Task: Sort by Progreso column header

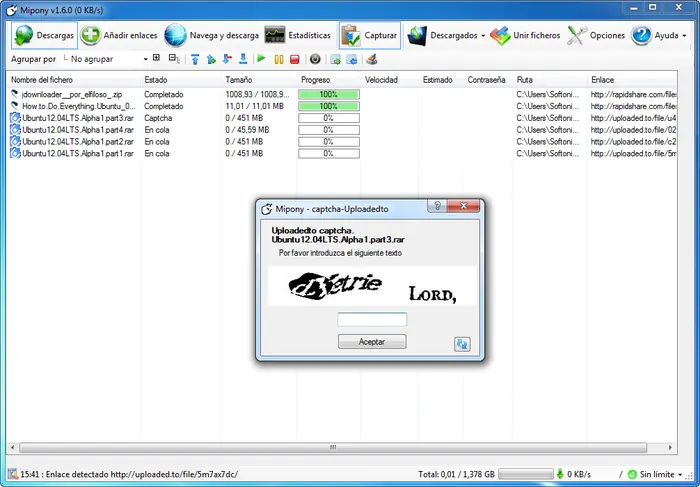Action: (x=316, y=80)
